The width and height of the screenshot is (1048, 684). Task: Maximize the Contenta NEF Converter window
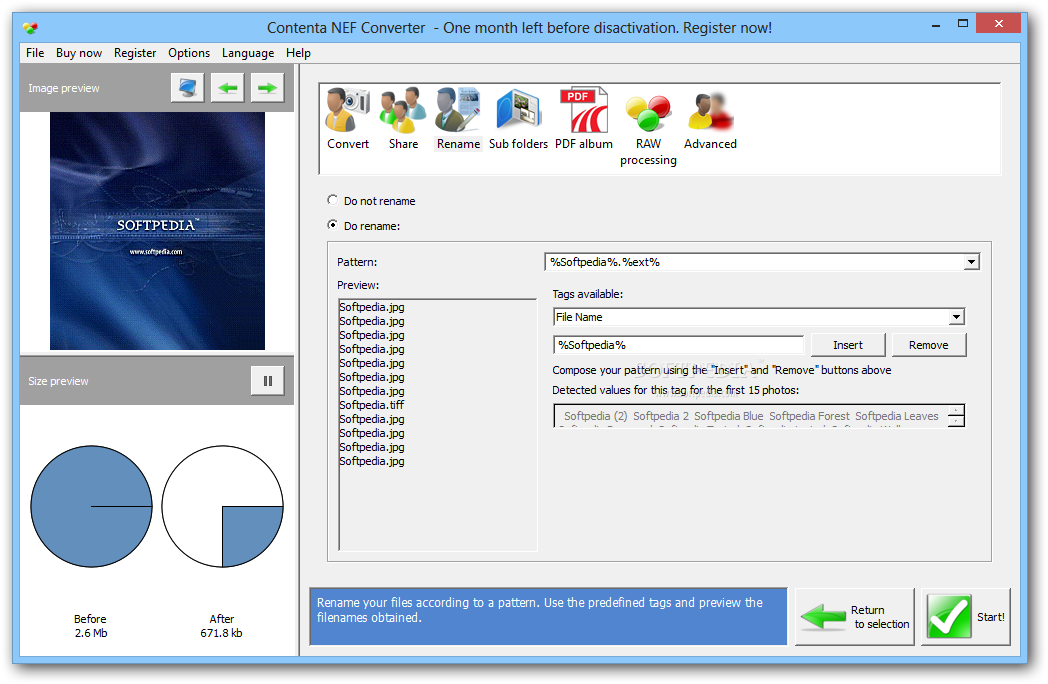(962, 24)
